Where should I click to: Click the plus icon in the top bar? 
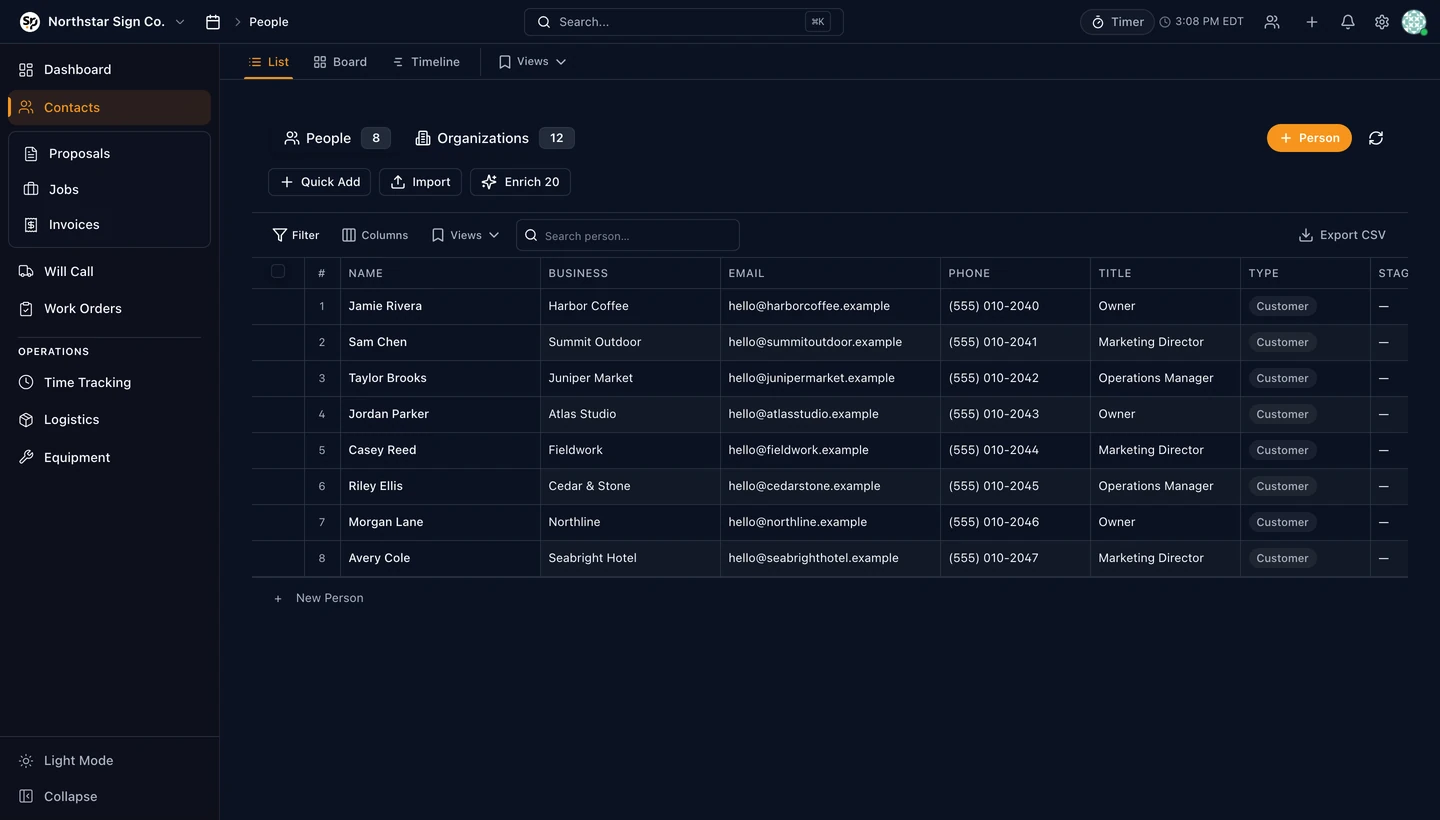[x=1312, y=22]
